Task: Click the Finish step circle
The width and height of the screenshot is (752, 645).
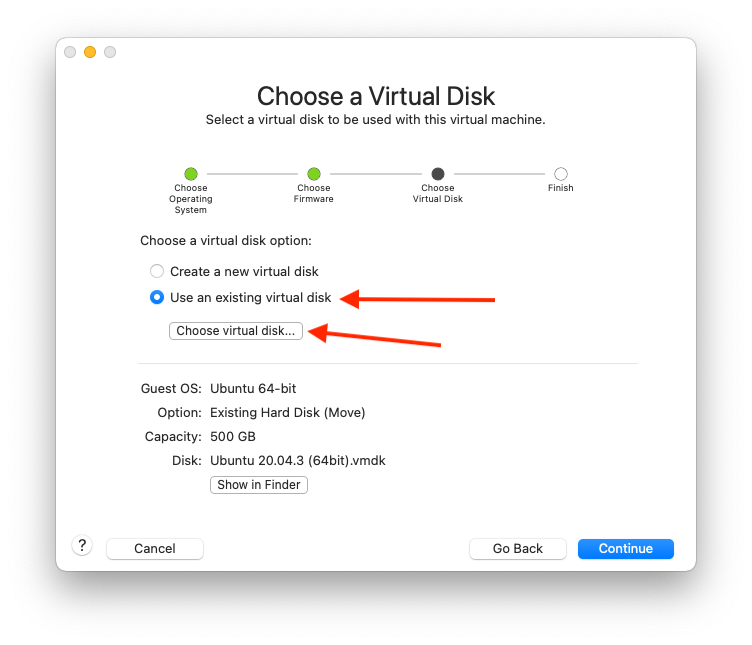Action: (x=561, y=174)
